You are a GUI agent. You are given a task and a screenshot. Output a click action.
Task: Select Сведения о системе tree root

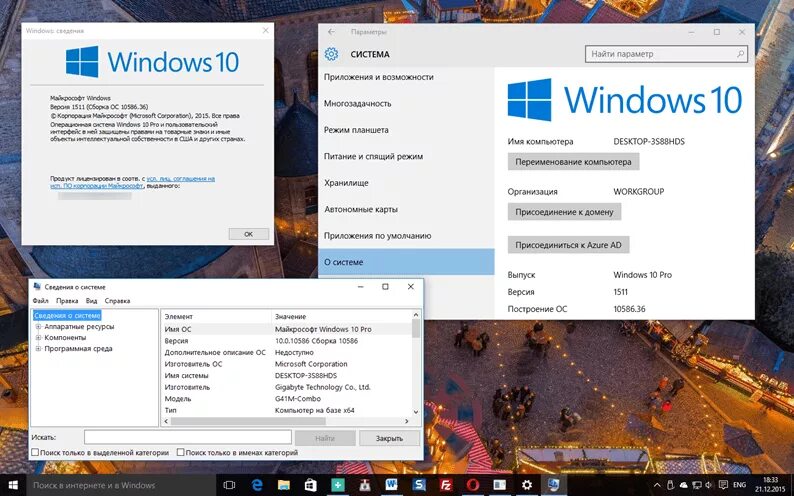pos(67,315)
